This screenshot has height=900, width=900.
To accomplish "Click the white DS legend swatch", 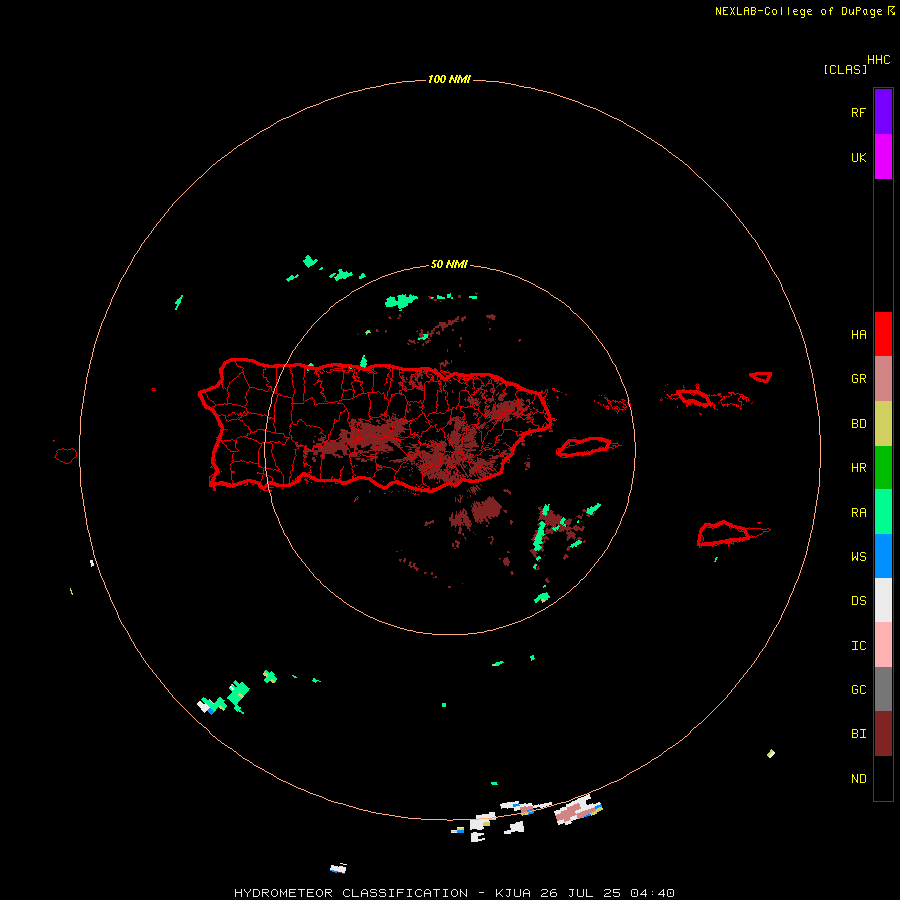I will [883, 600].
